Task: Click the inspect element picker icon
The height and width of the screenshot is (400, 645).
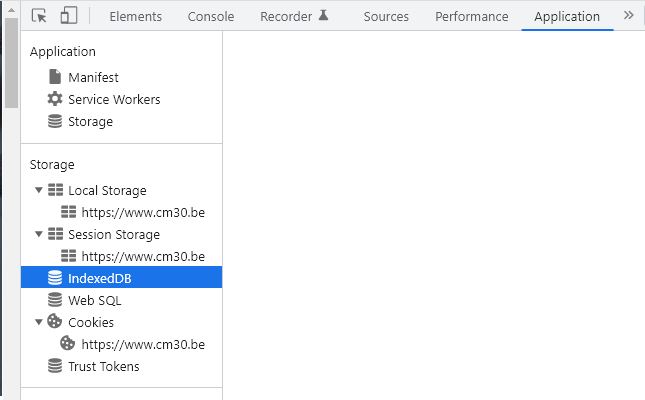Action: [40, 16]
